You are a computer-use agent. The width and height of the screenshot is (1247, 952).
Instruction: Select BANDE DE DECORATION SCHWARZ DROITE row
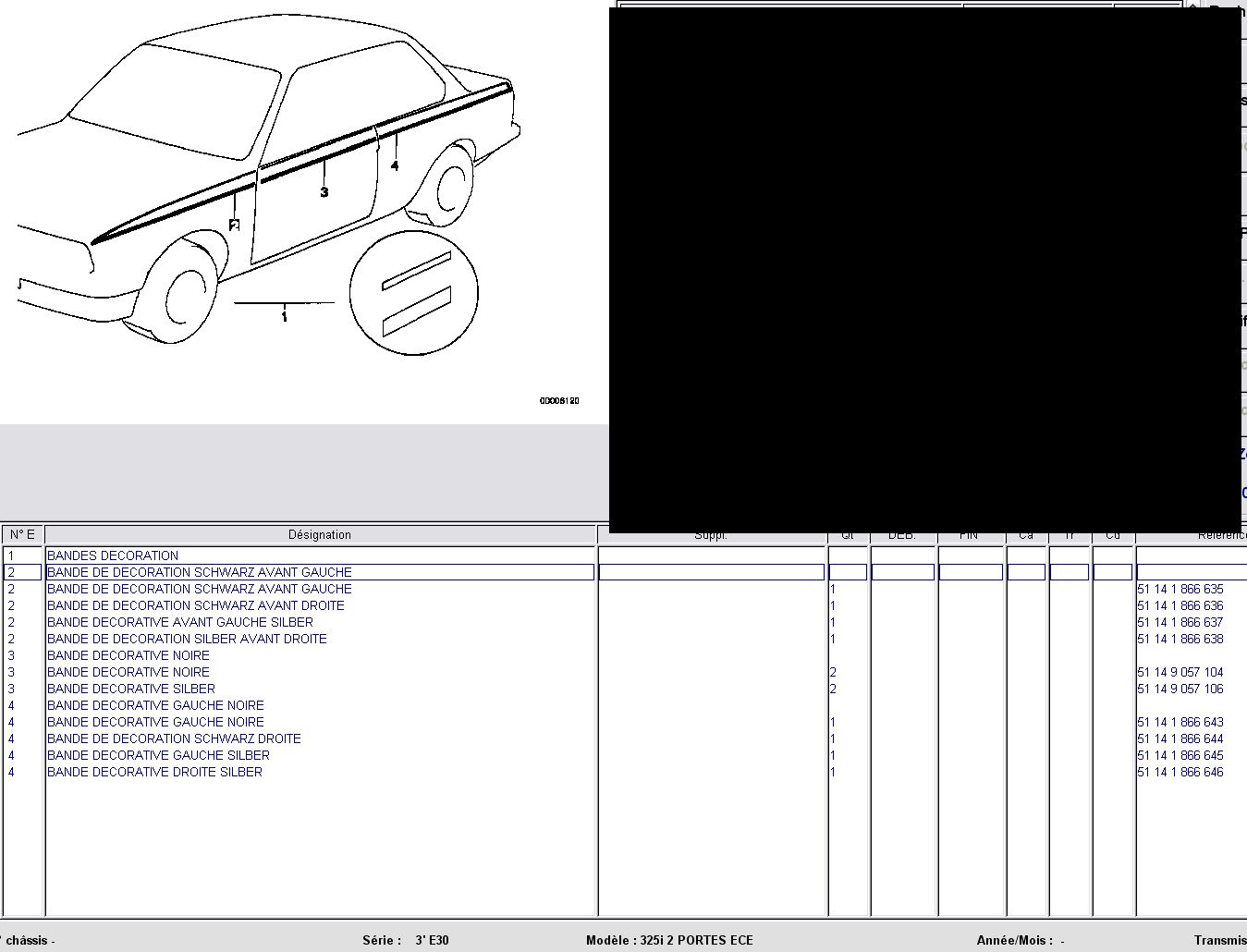point(174,738)
